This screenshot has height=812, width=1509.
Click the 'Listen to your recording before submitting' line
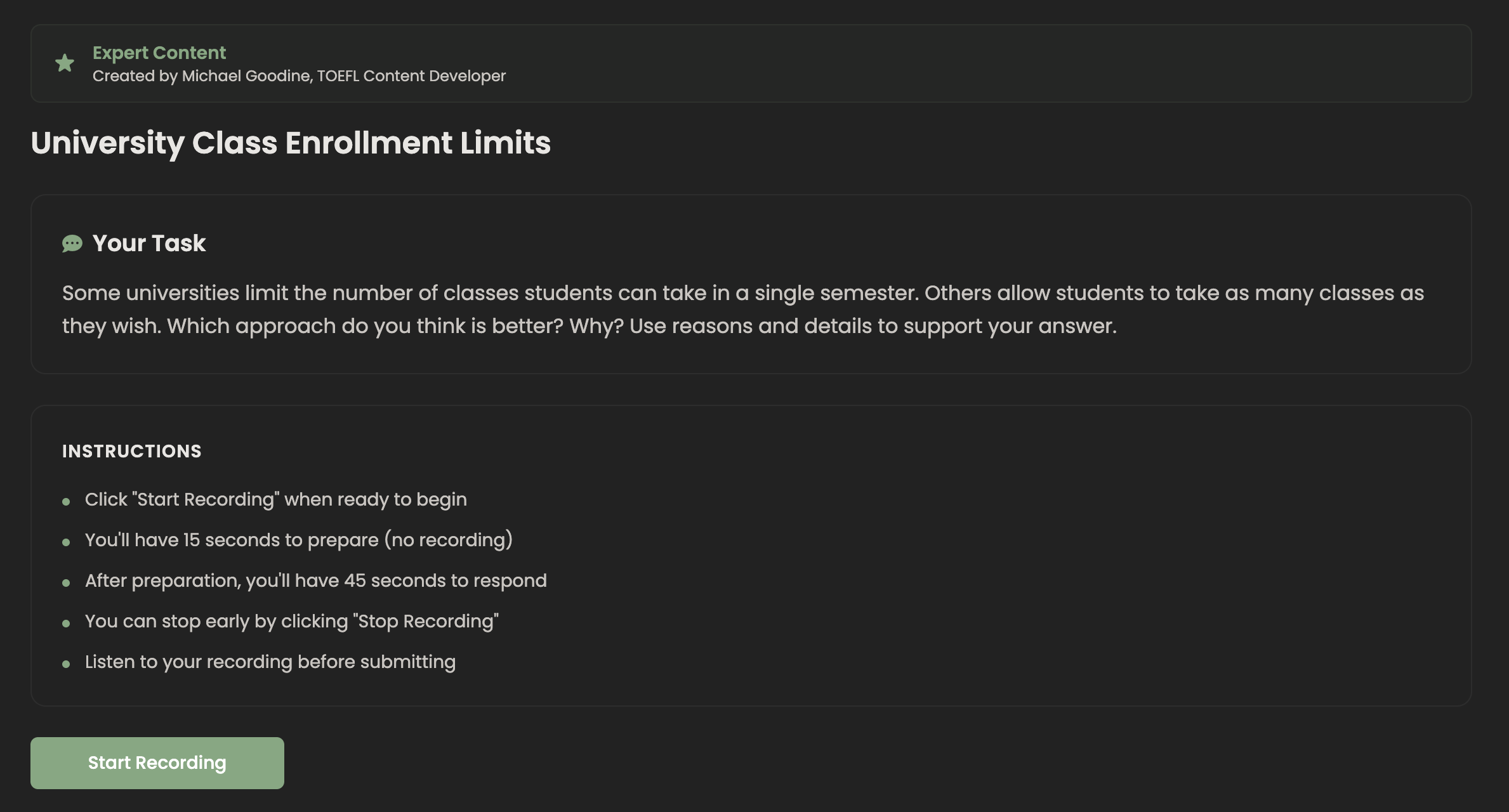pos(270,662)
